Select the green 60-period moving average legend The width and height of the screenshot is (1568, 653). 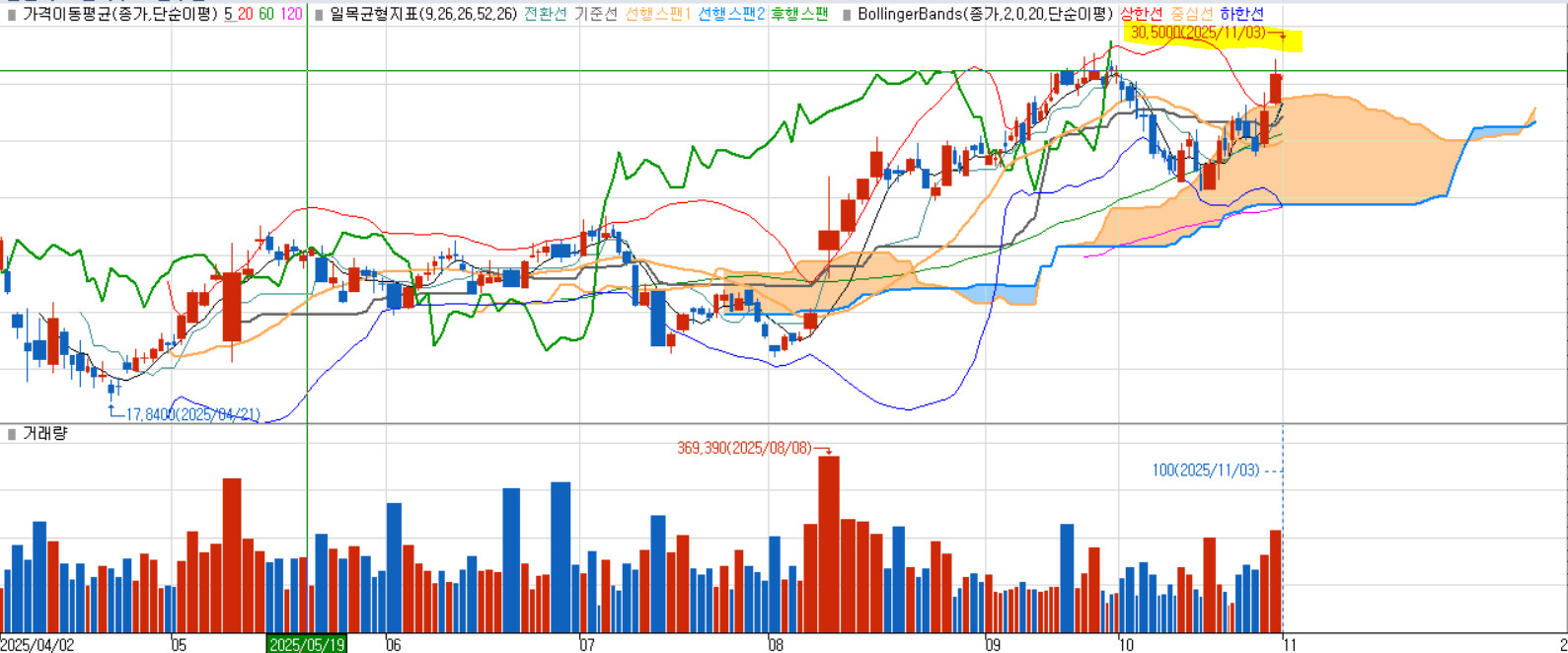[266, 14]
